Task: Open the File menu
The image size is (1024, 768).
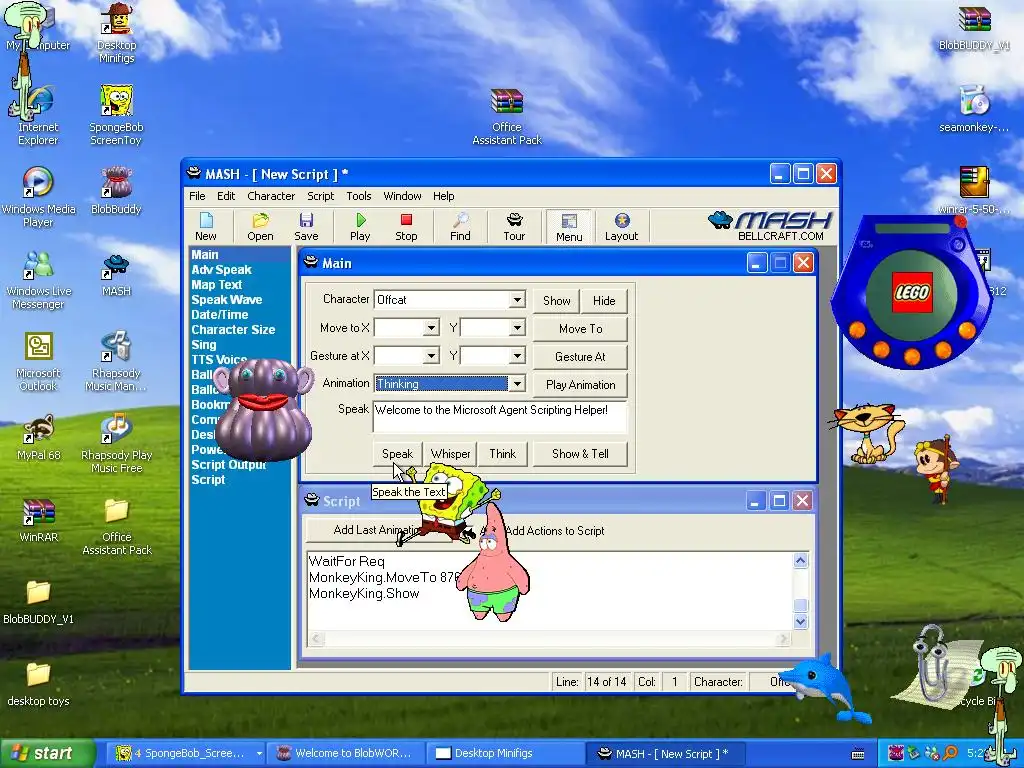Action: click(x=197, y=196)
